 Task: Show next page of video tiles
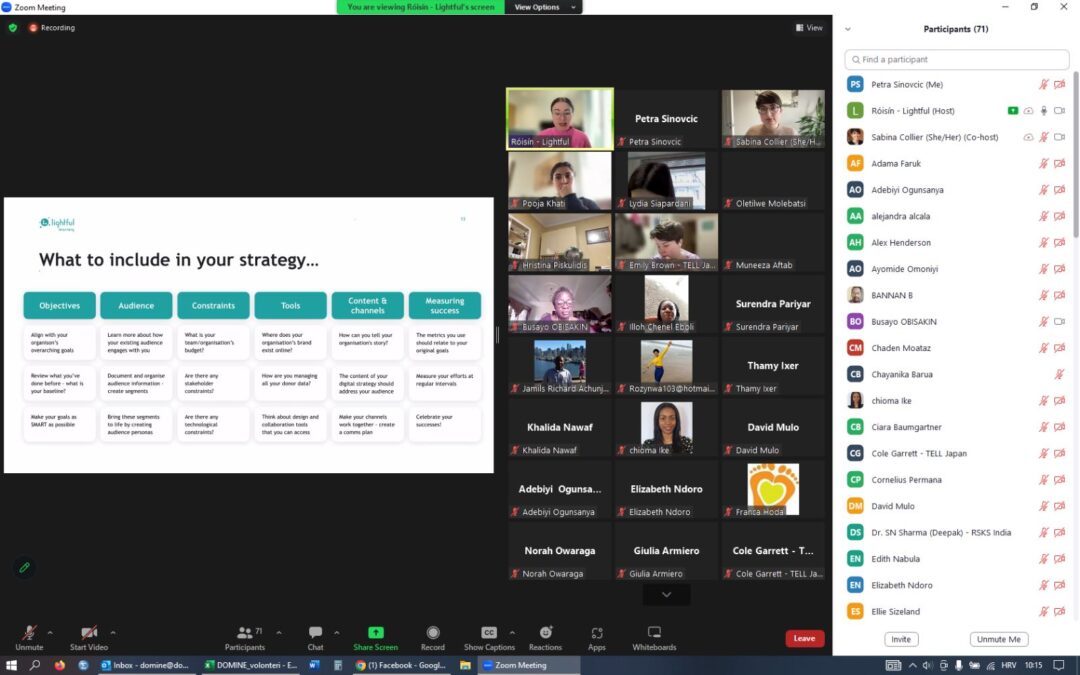pos(666,595)
